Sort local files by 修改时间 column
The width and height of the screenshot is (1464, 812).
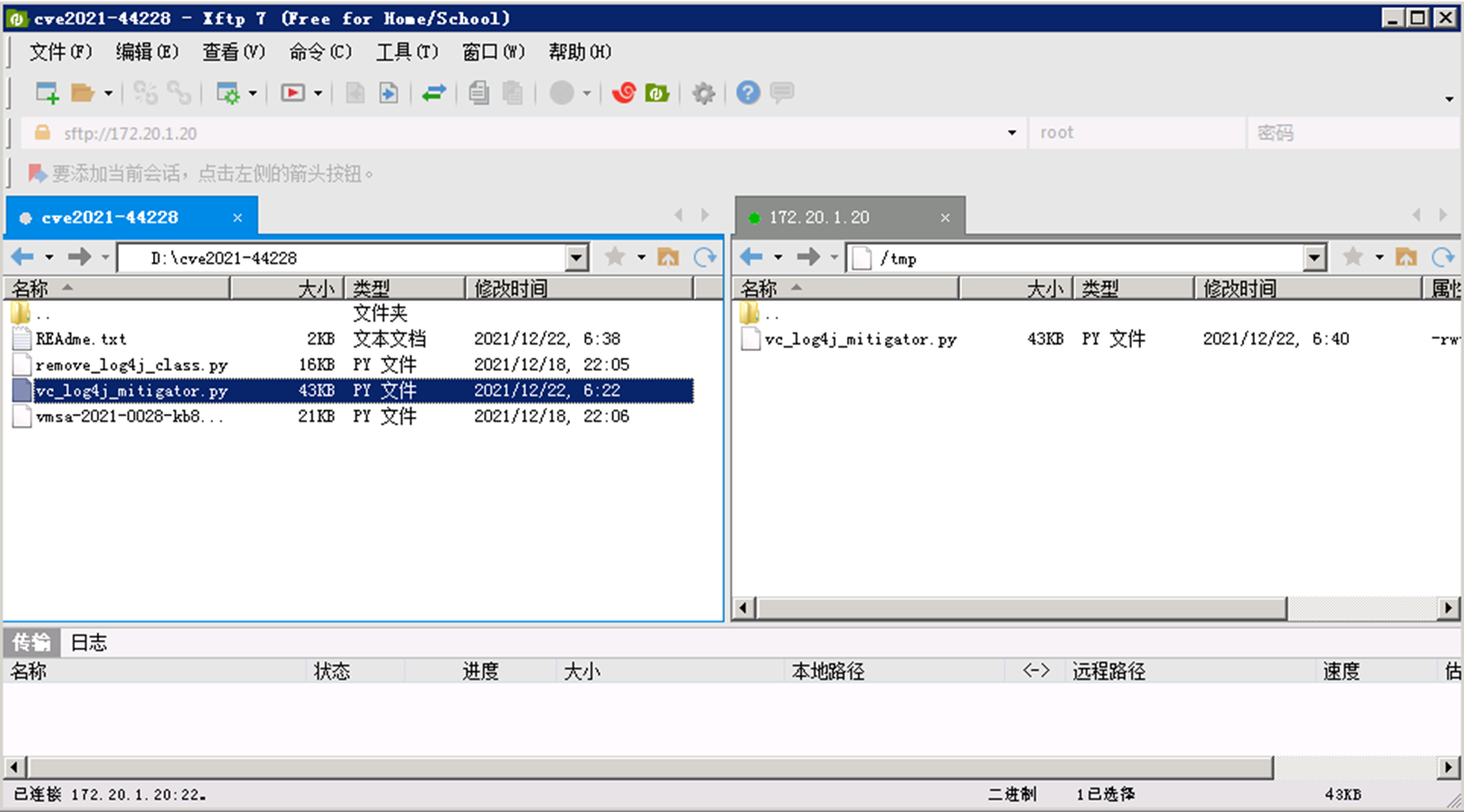point(578,288)
